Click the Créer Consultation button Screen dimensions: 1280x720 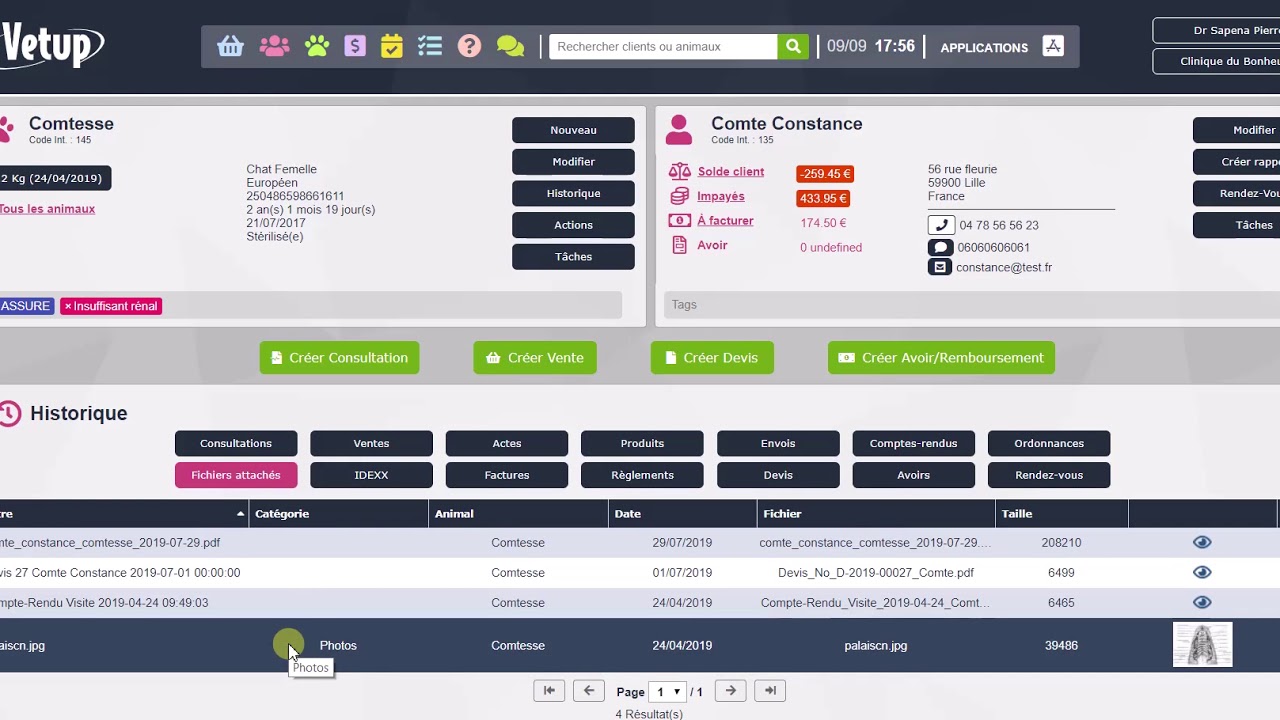point(339,358)
